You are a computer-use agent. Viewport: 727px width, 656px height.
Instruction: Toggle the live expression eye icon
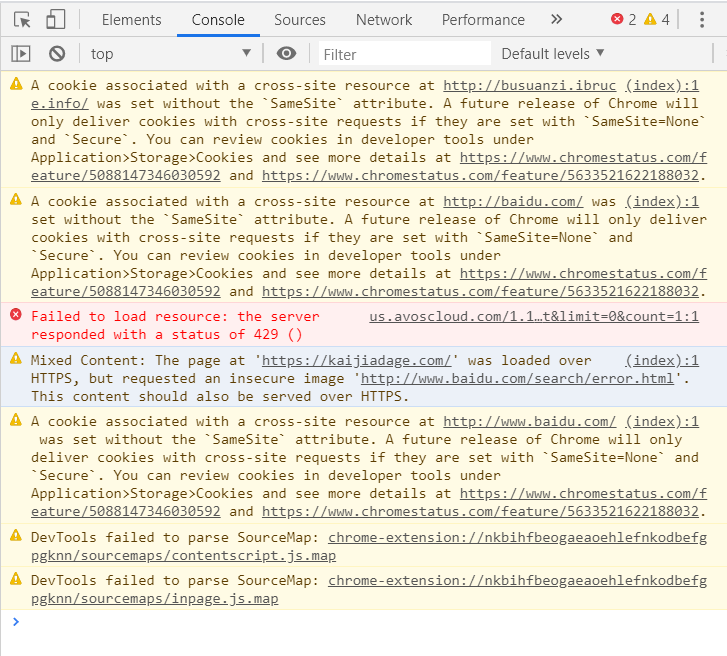(x=287, y=54)
